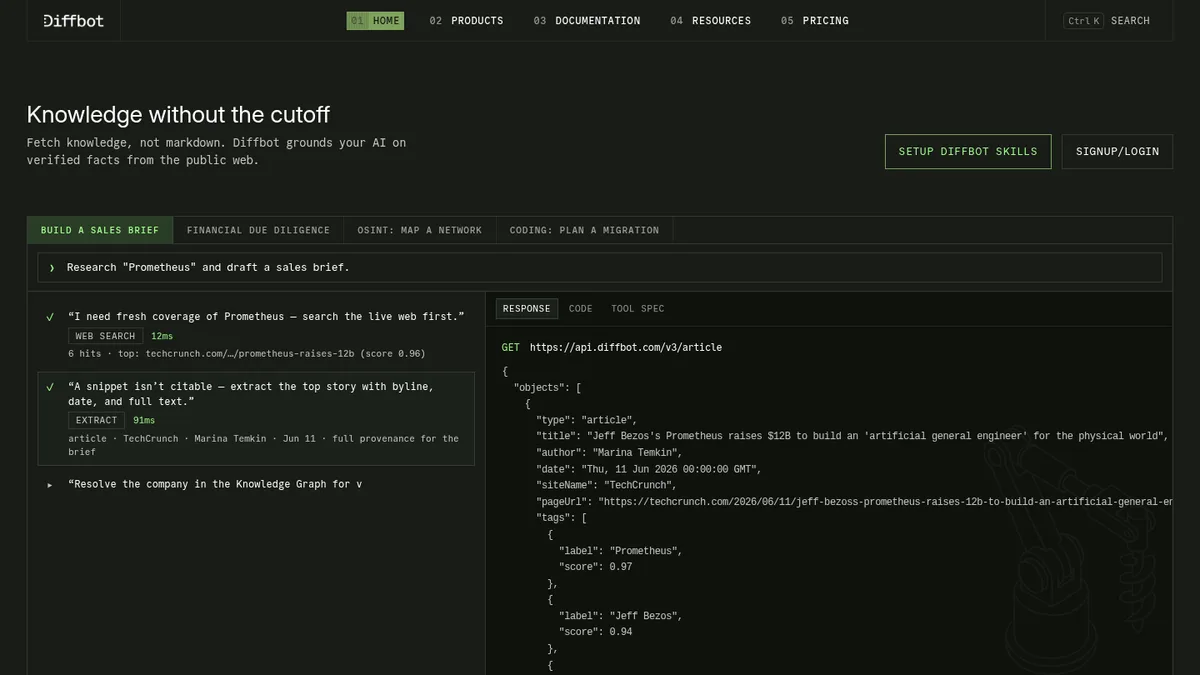Switch to Coding: Plan a Migration tab
Screen dimensions: 1200x675
[x=584, y=230]
